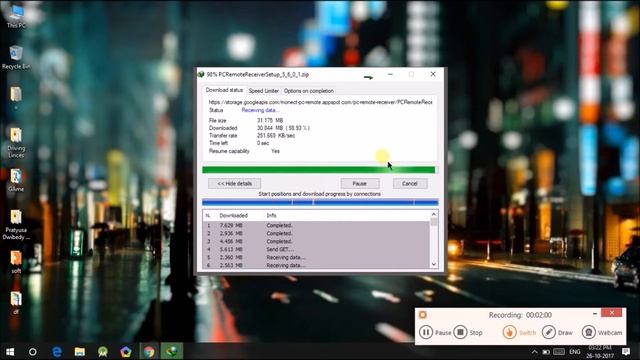The image size is (640, 360).
Task: Click the download URL text
Action: [x=320, y=102]
